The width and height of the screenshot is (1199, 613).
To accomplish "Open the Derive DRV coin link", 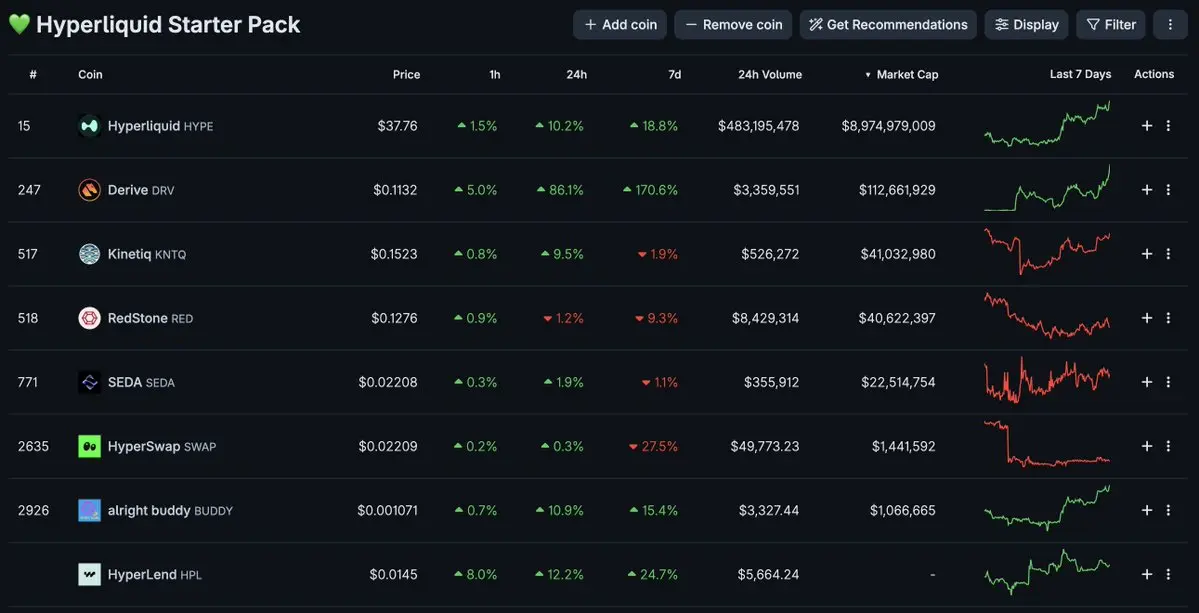I will 141,190.
